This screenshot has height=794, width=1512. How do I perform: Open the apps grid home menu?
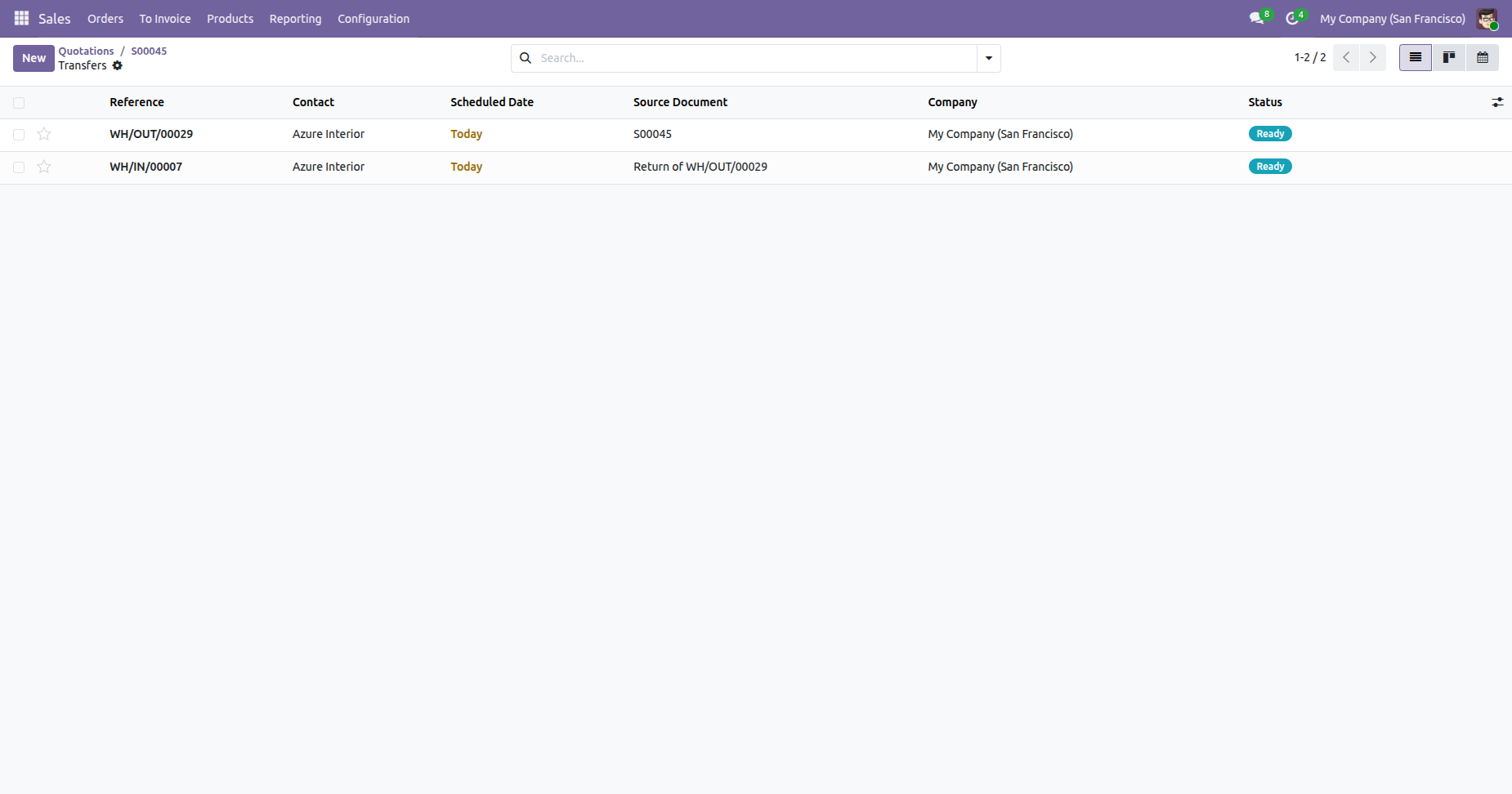[x=21, y=18]
